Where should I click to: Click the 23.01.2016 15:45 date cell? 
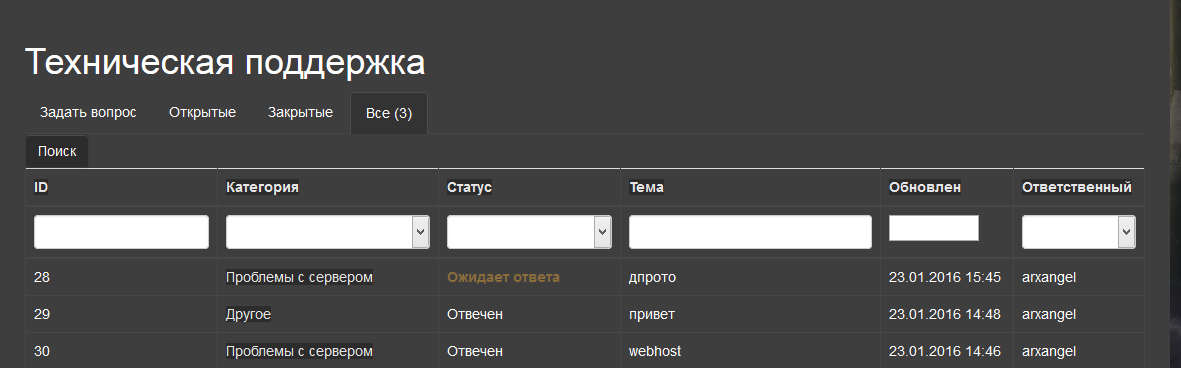[944, 277]
